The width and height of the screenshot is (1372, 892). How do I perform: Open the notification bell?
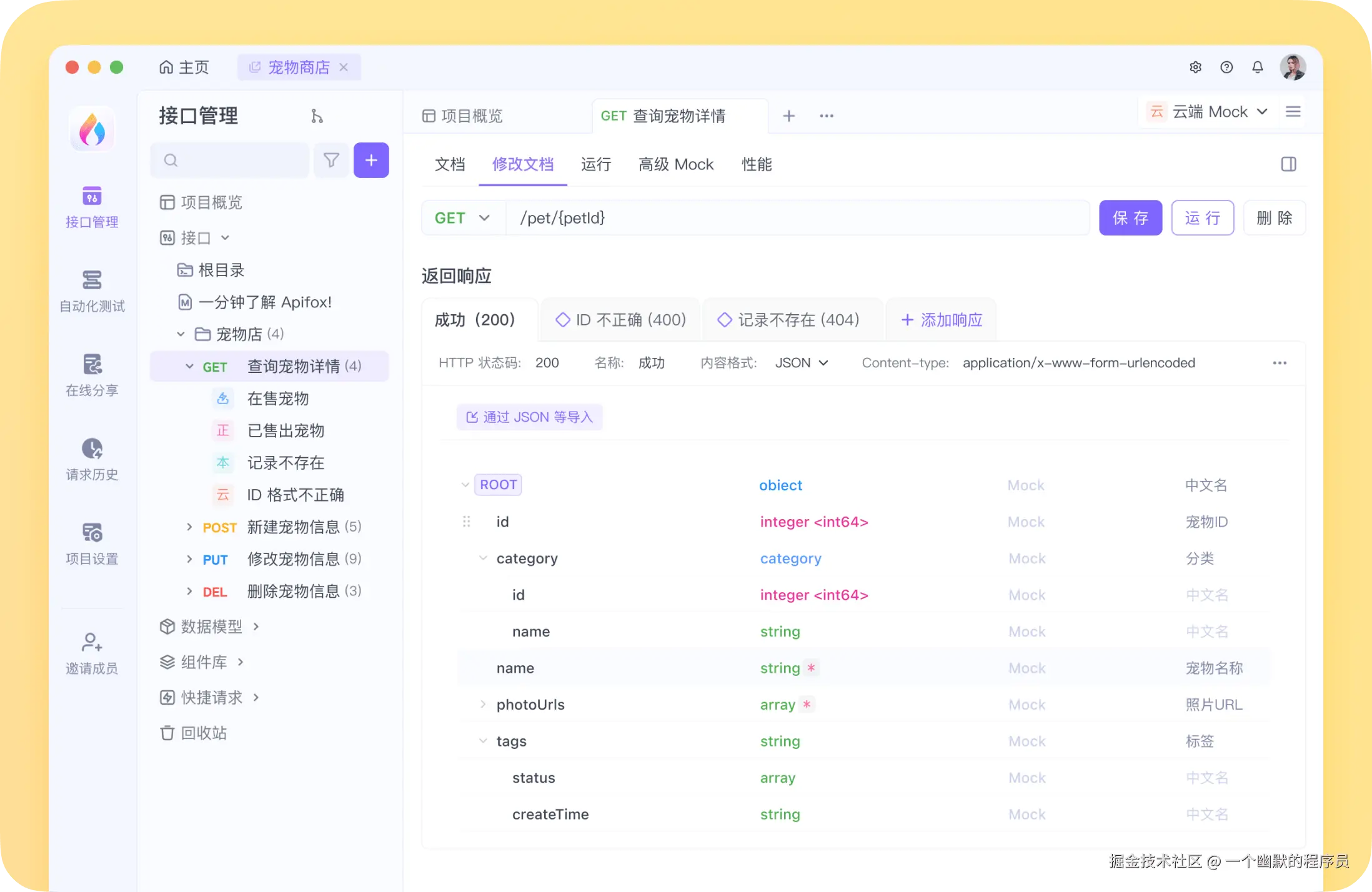pyautogui.click(x=1258, y=67)
